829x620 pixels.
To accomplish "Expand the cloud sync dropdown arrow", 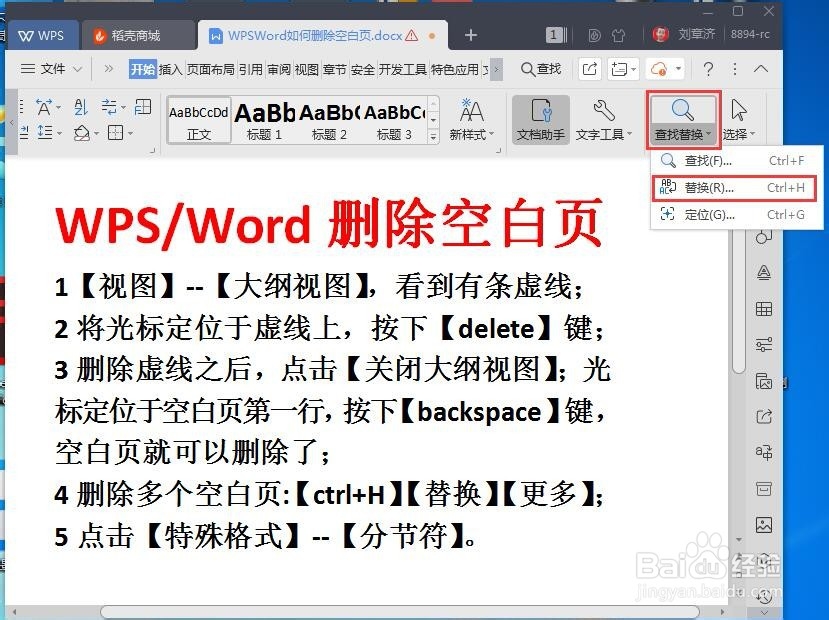I will [678, 69].
